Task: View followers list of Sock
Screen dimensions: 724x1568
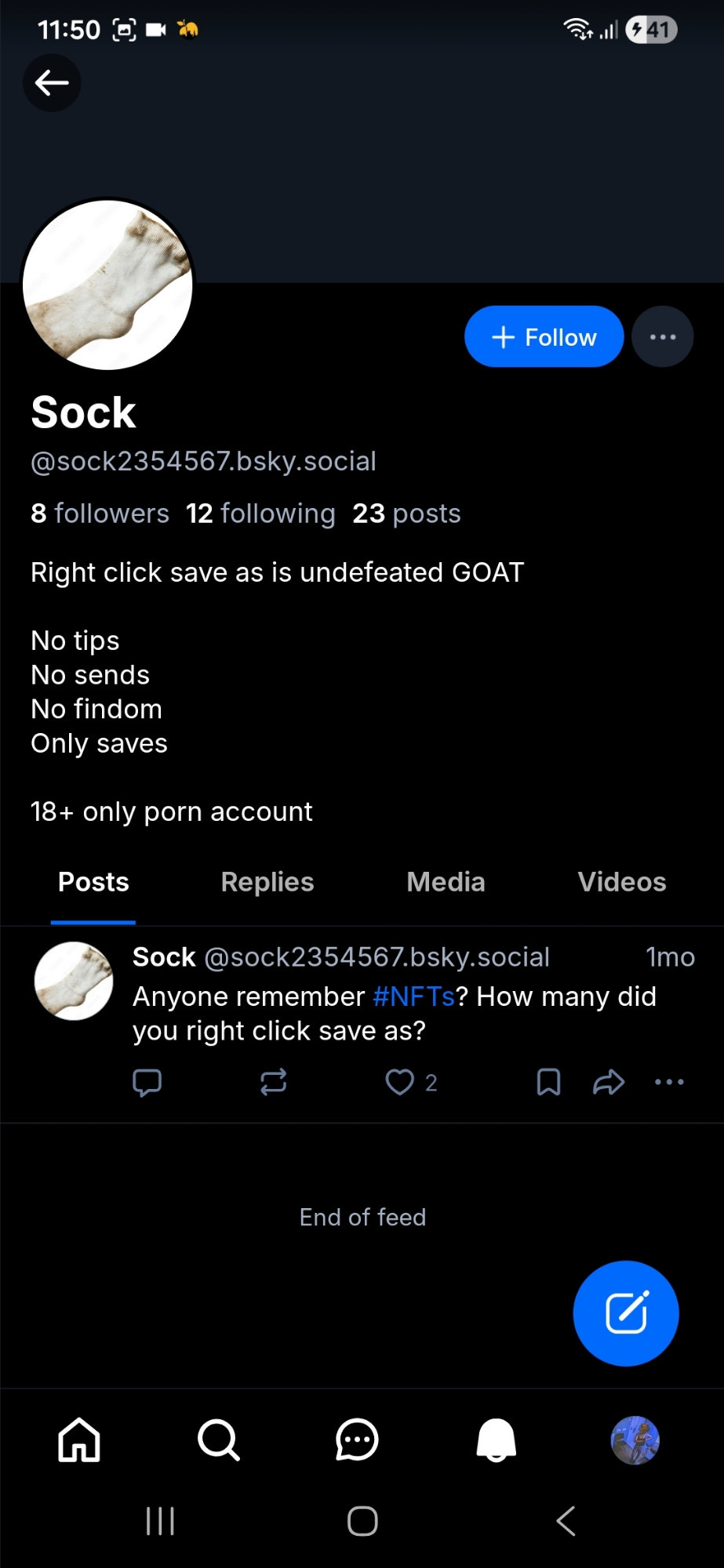Action: [x=100, y=514]
